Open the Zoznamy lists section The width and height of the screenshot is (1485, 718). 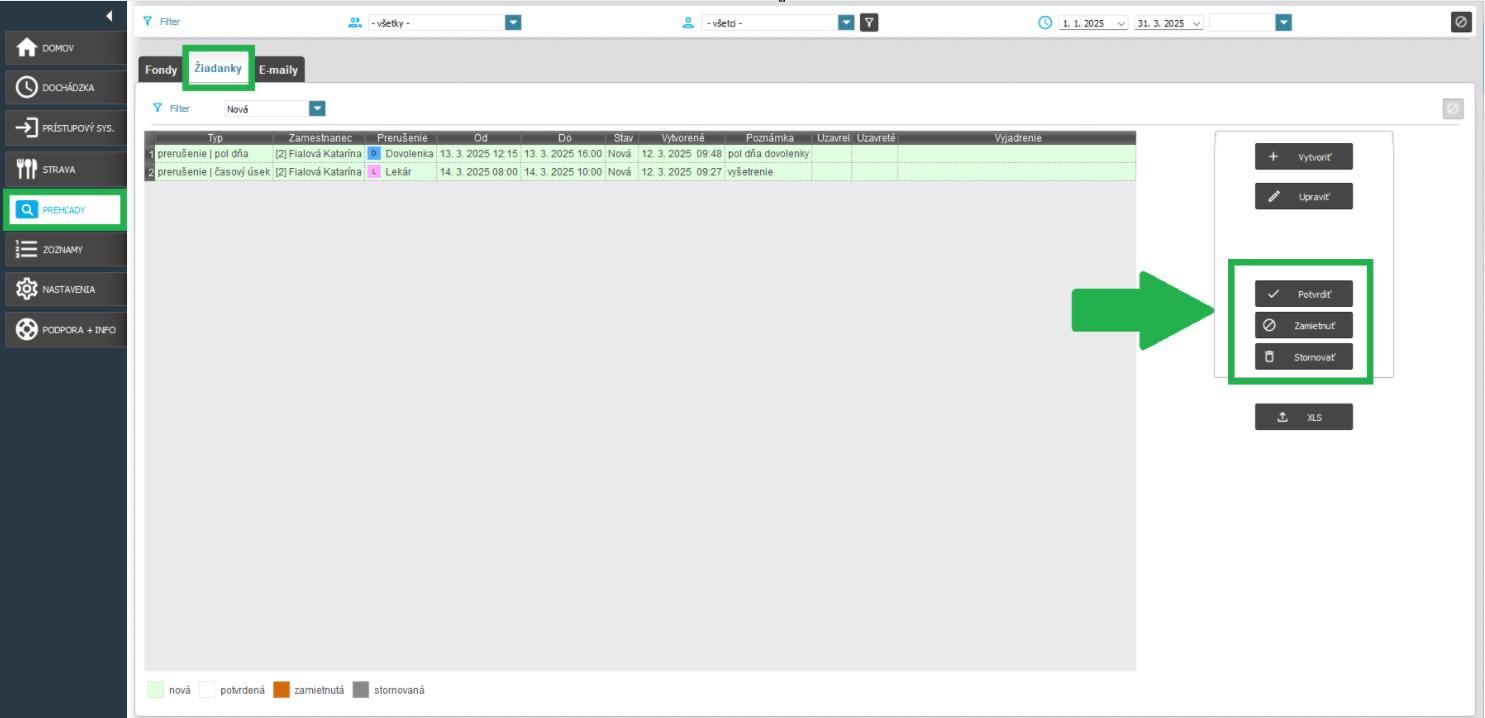click(64, 249)
